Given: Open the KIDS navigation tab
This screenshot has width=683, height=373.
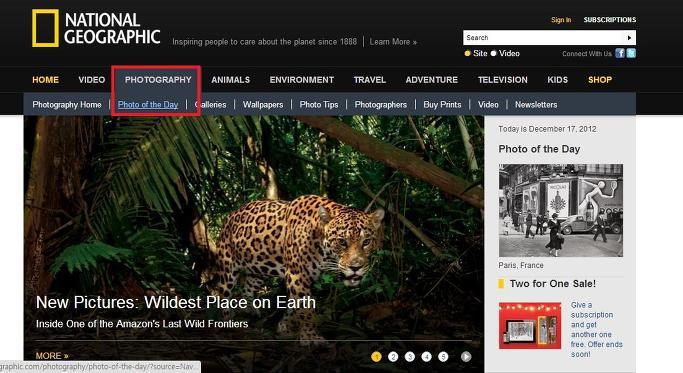Looking at the screenshot, I should pos(558,80).
